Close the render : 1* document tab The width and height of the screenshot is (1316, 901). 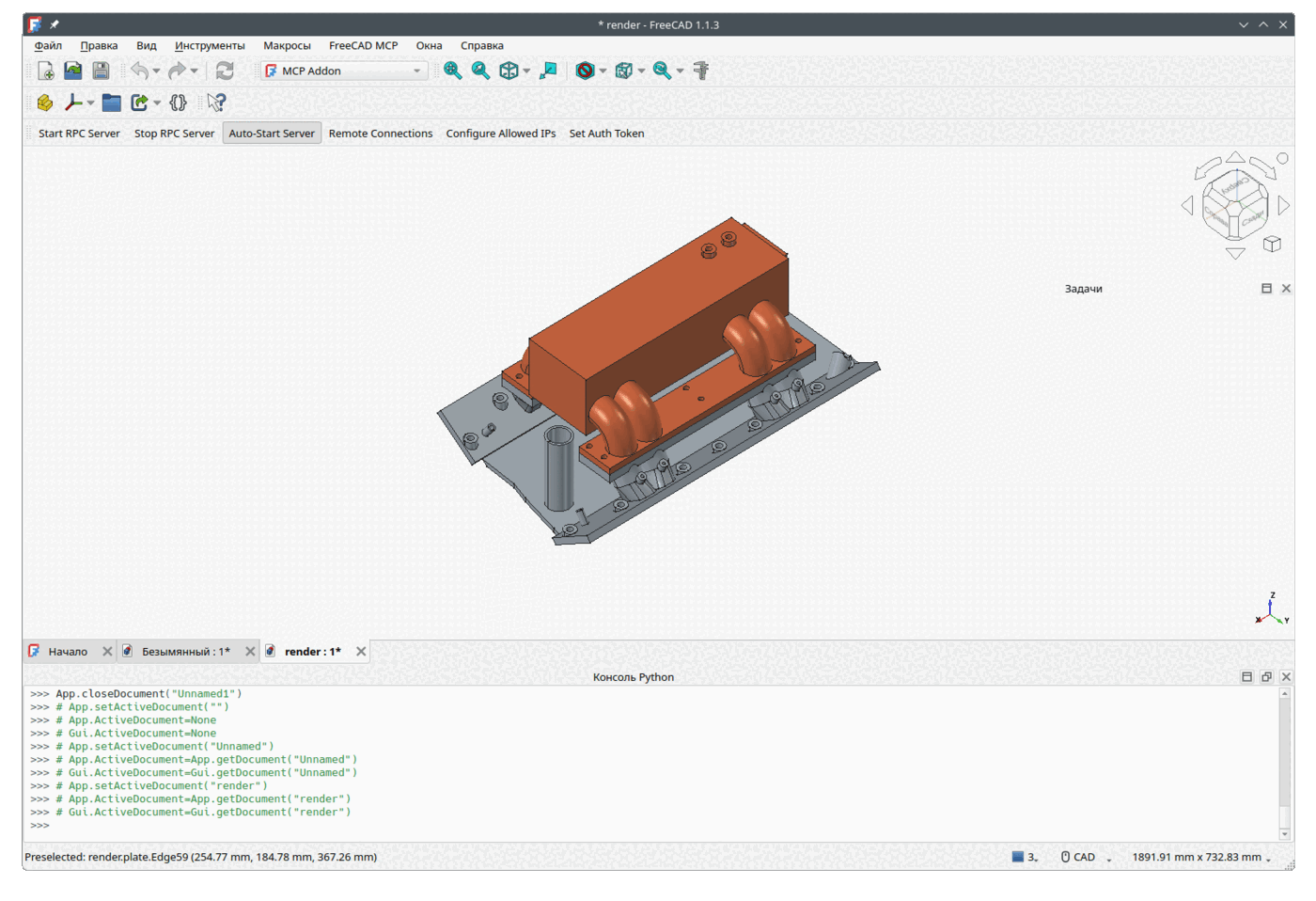pyautogui.click(x=361, y=651)
